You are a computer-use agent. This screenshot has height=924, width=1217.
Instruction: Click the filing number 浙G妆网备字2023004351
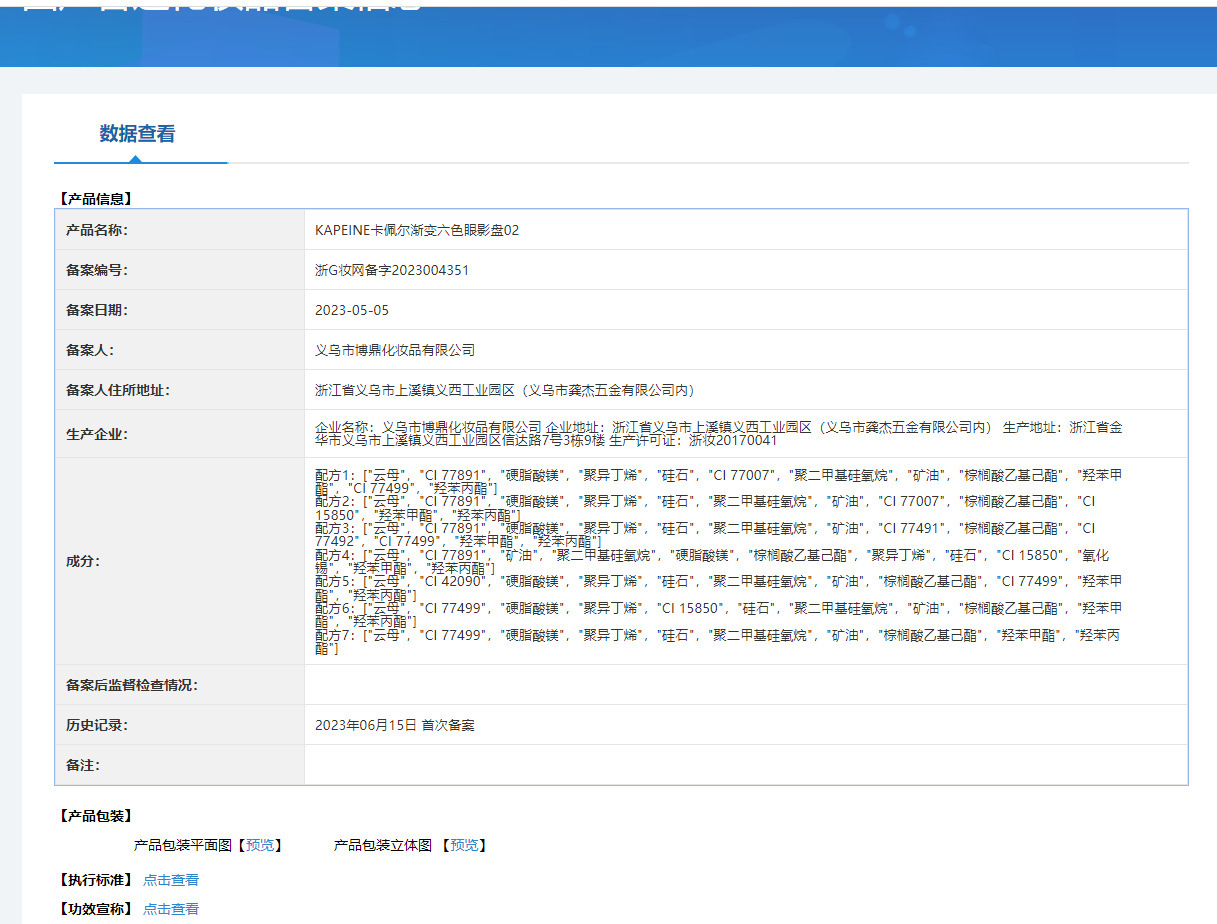tap(392, 270)
